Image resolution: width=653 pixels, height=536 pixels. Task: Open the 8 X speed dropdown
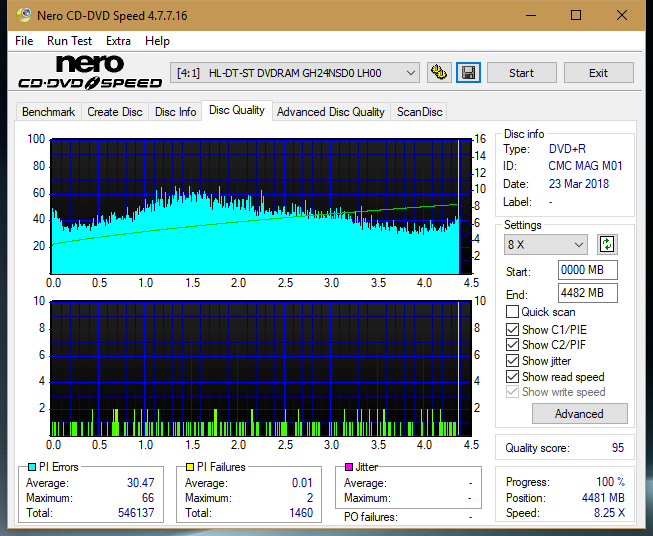[x=546, y=244]
